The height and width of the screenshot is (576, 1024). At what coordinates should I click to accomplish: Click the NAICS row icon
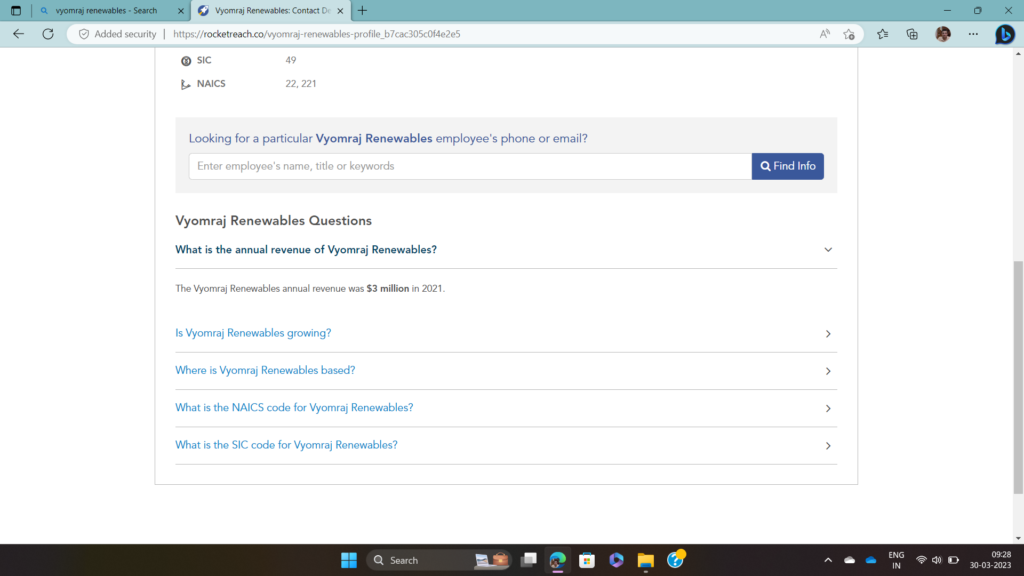coord(185,84)
